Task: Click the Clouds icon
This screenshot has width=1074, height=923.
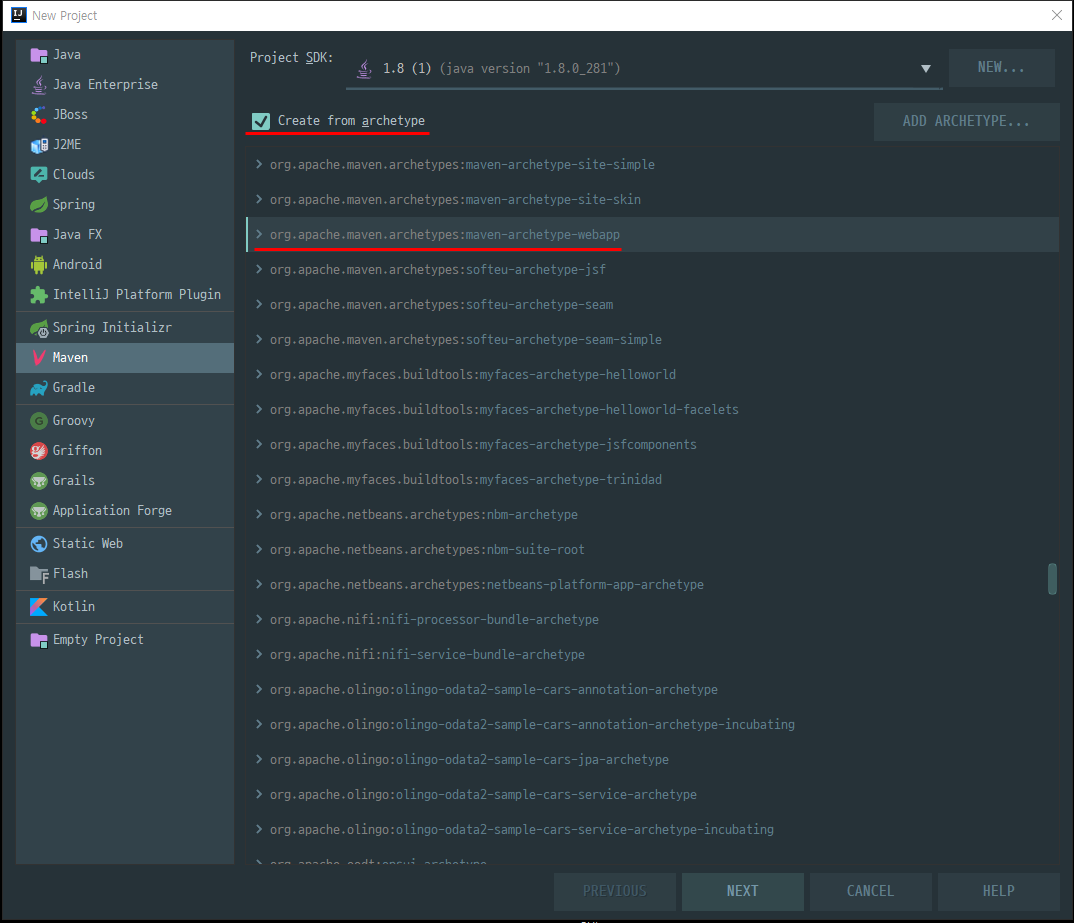Action: (x=39, y=175)
